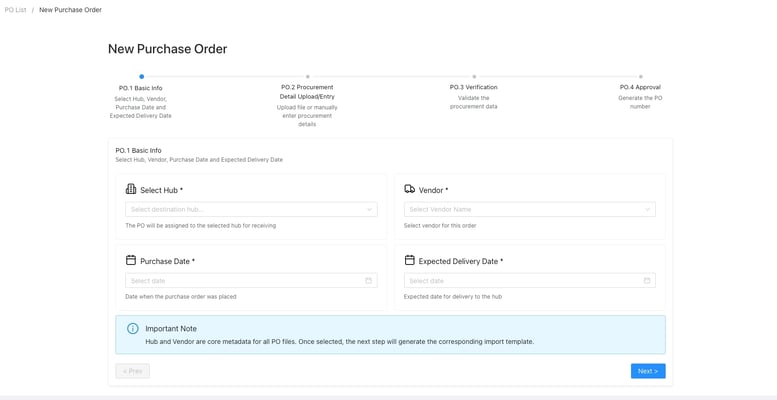Click the chevron arrow in Vendor dropdown
777x400 pixels.
coord(648,210)
